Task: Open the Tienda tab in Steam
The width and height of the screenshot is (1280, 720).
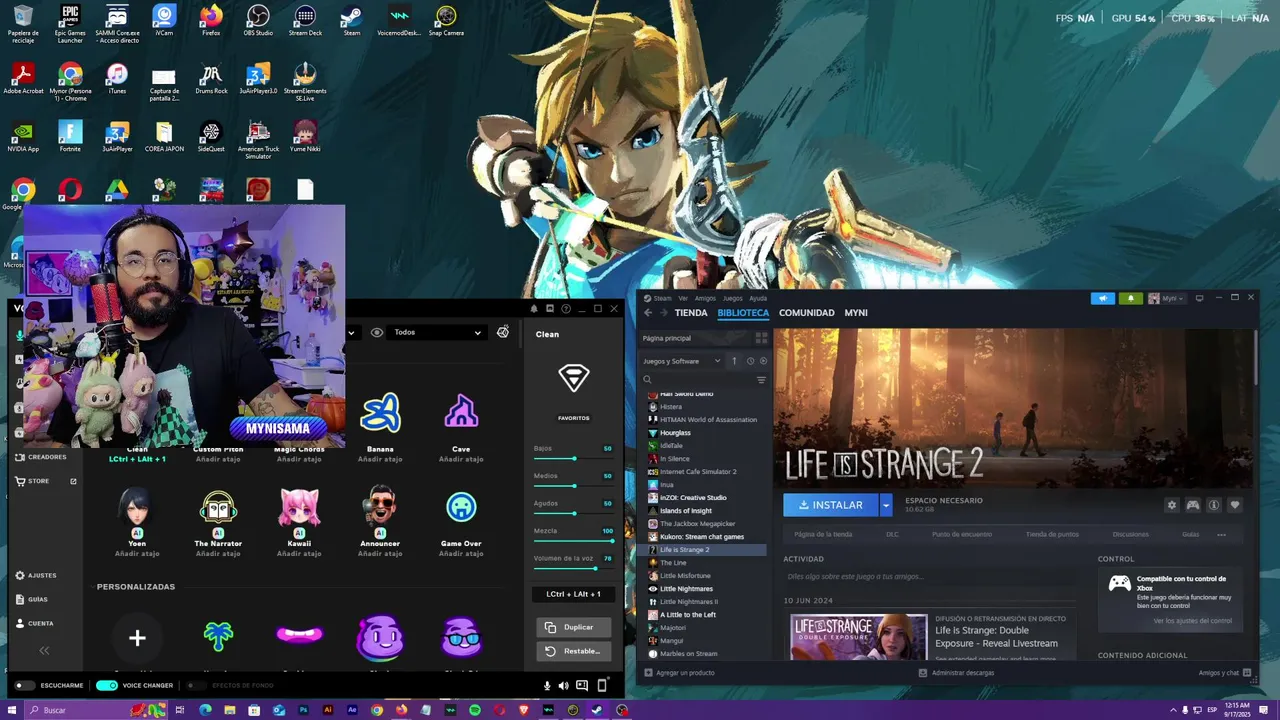Action: (691, 313)
